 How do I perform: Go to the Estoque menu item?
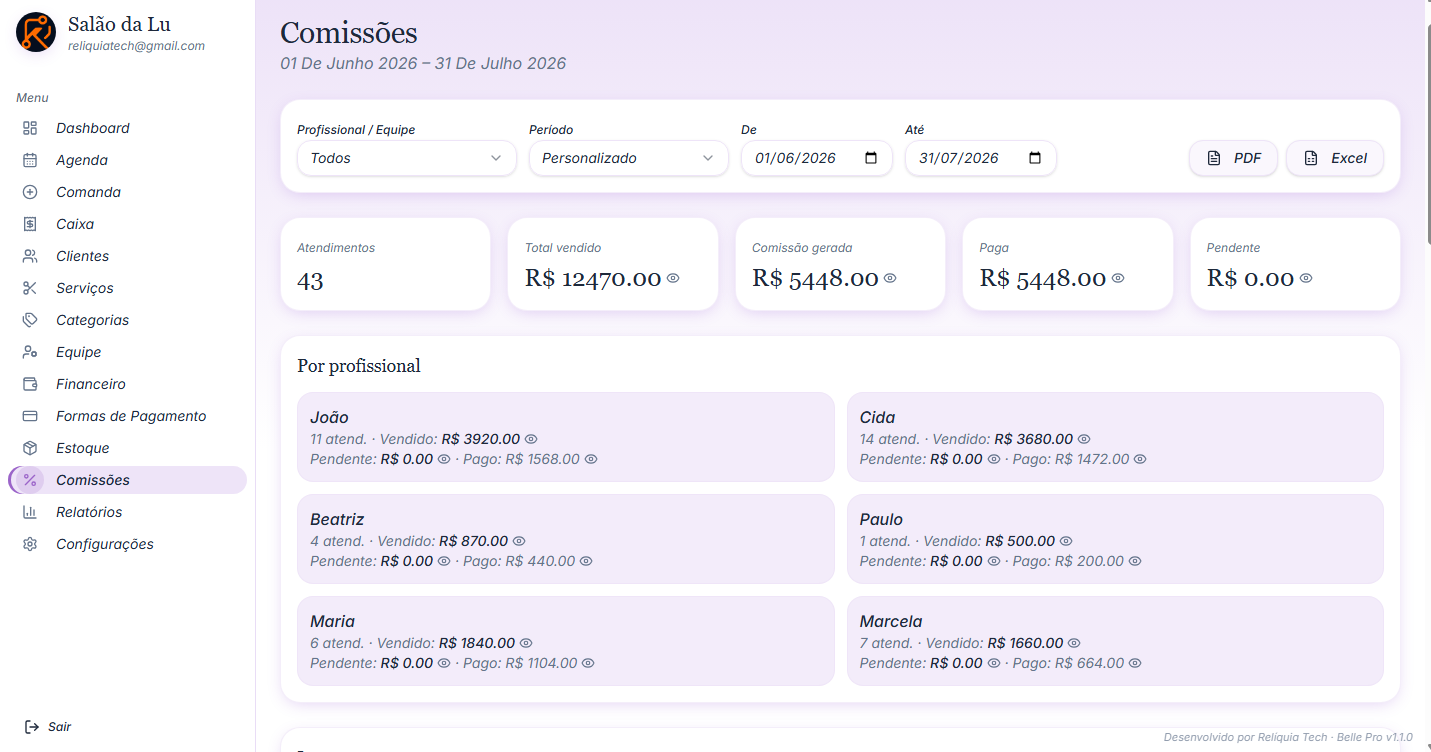point(127,448)
